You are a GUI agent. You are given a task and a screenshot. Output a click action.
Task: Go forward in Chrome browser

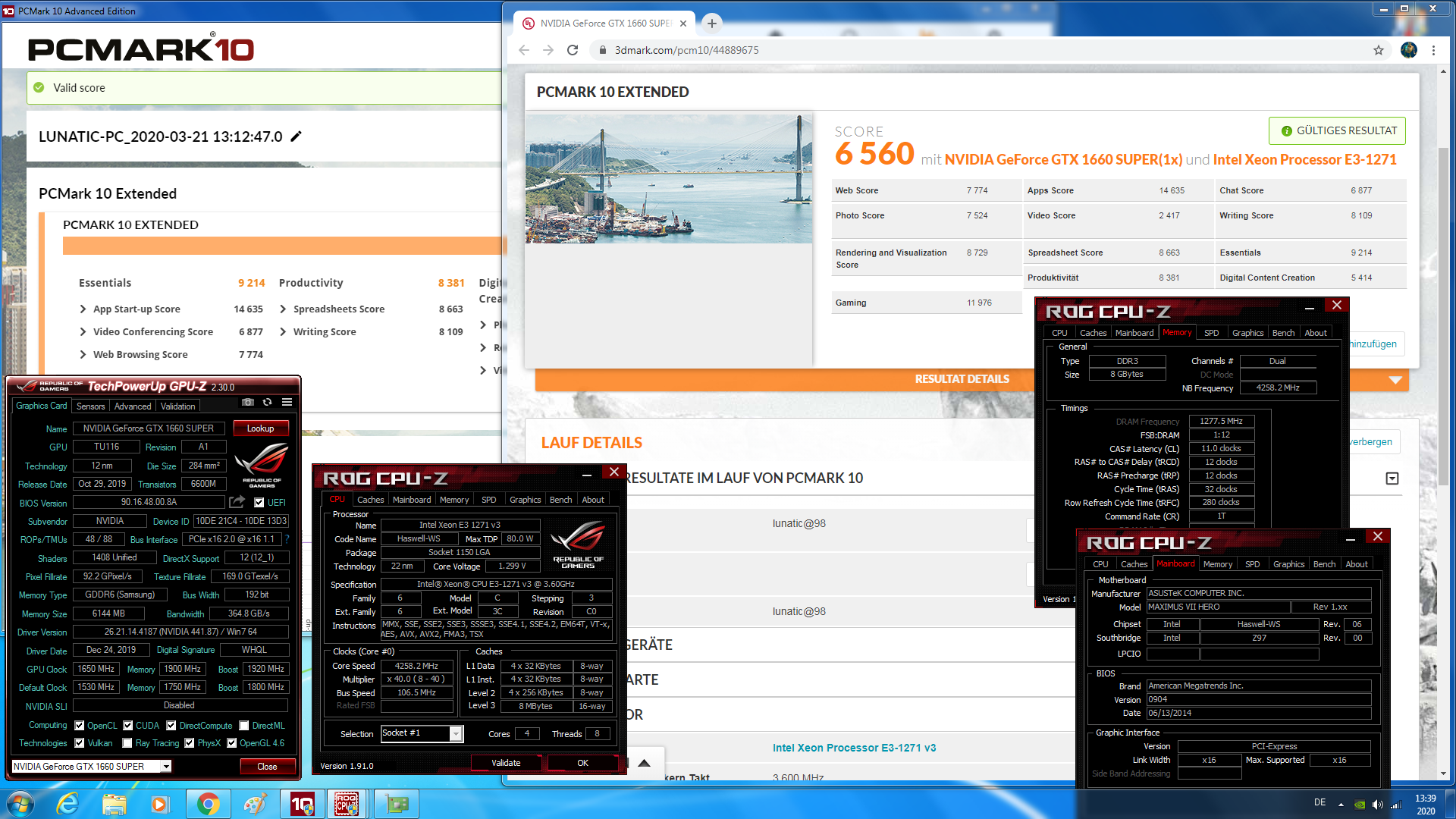(x=548, y=50)
